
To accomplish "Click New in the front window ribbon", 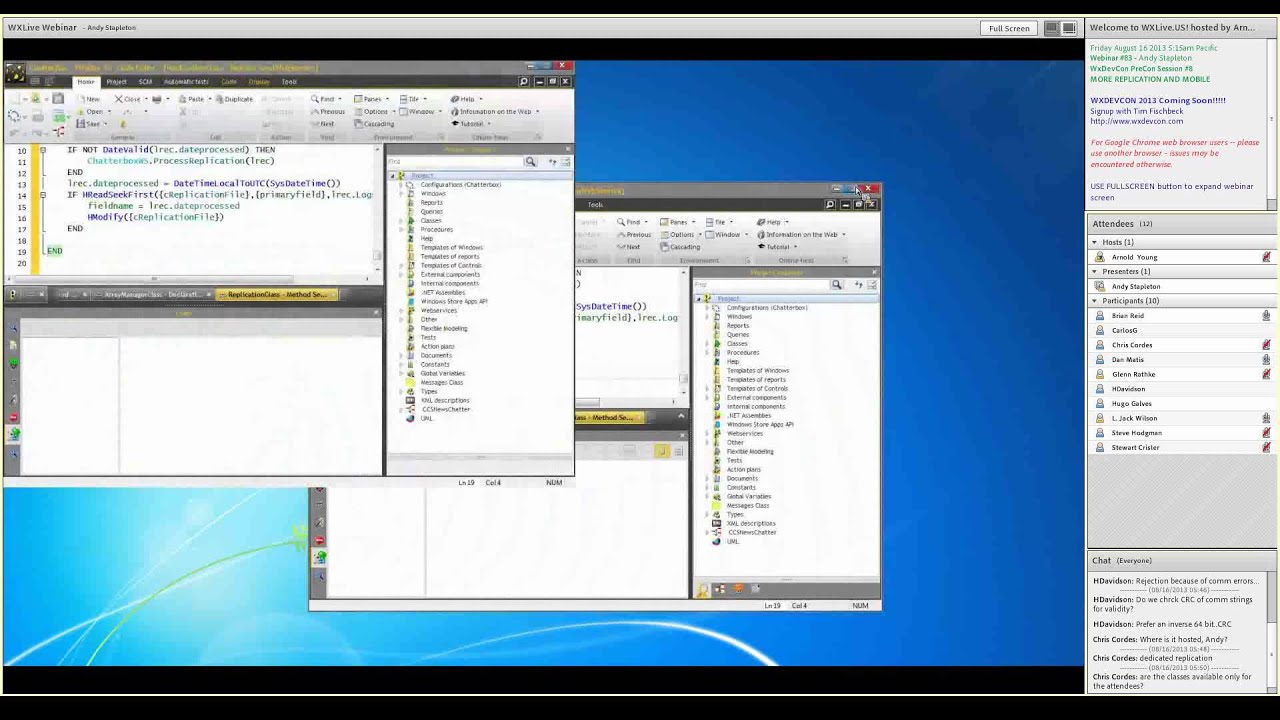I will 90,99.
